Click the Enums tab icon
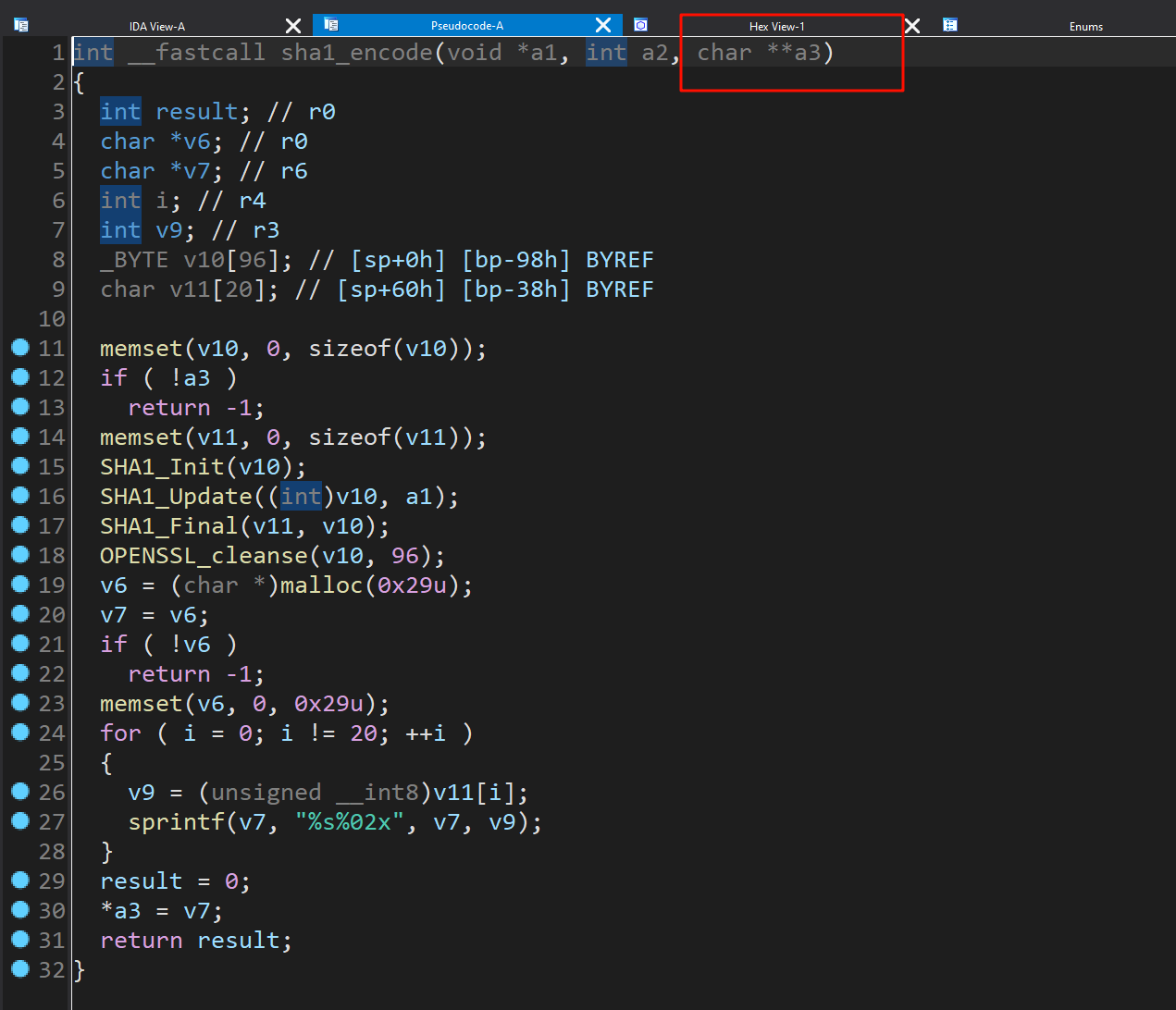Screen dimensions: 1176x1010 point(950,25)
